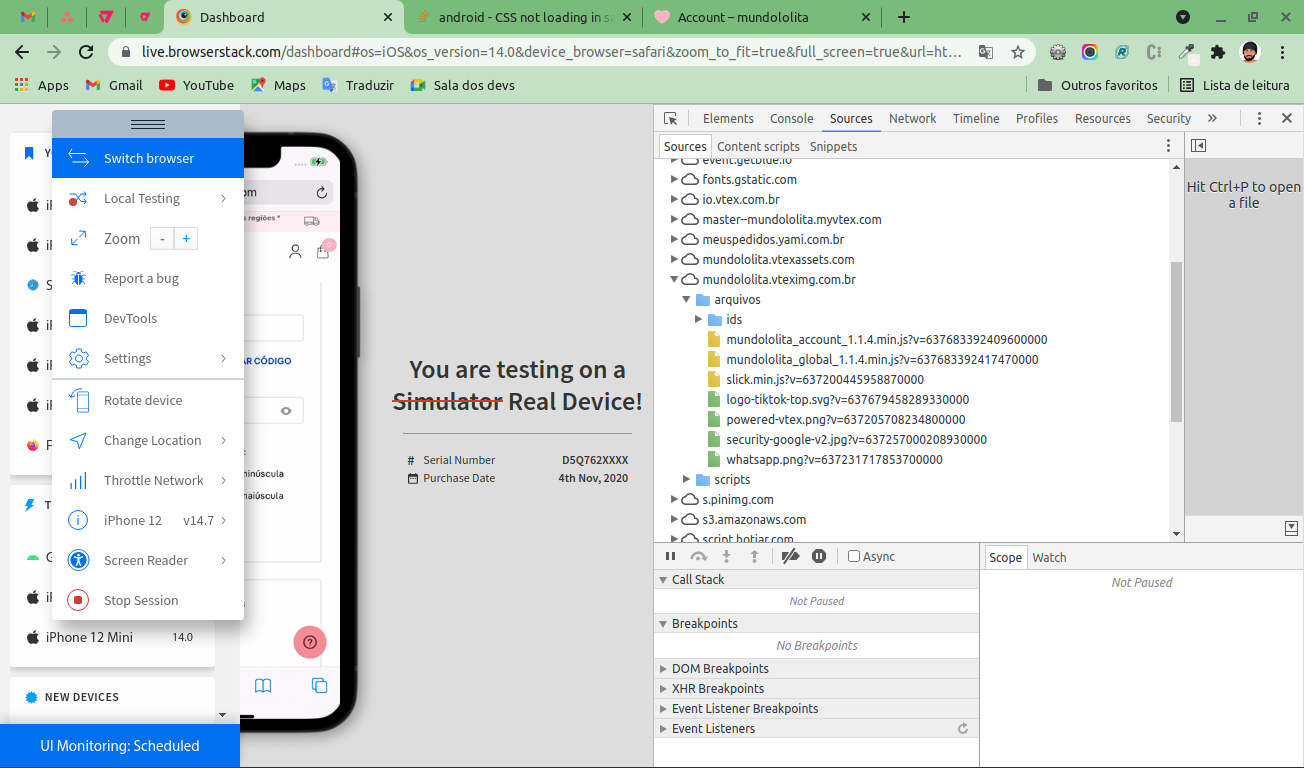Bookmark this page with the star icon
Screen dimensions: 1304x768
[1018, 52]
